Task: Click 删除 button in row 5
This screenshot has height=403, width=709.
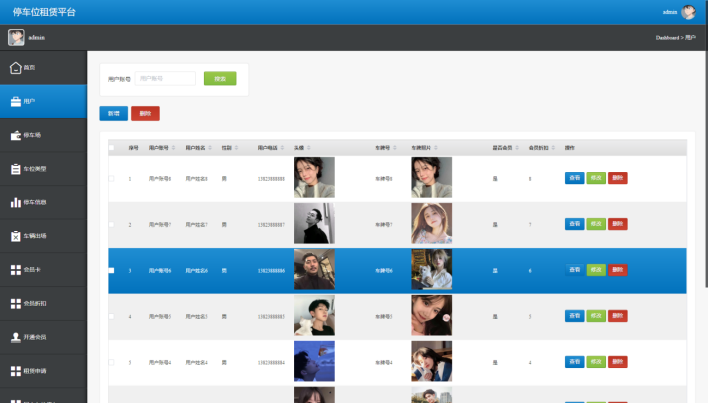Action: pyautogui.click(x=618, y=362)
